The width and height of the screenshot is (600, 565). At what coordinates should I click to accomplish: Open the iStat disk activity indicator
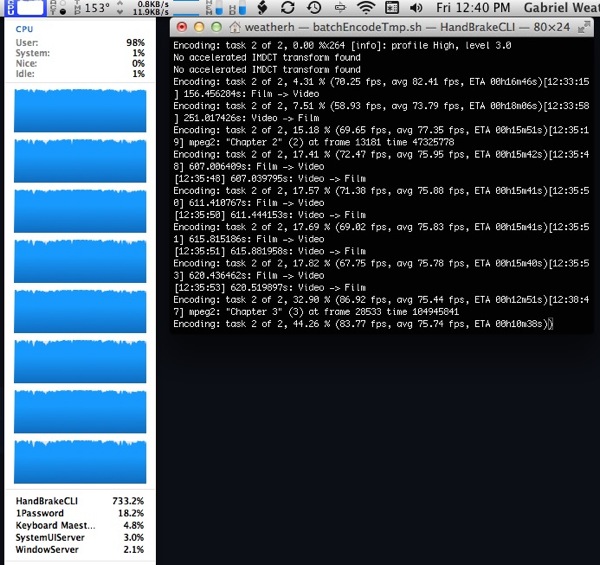[58, 8]
